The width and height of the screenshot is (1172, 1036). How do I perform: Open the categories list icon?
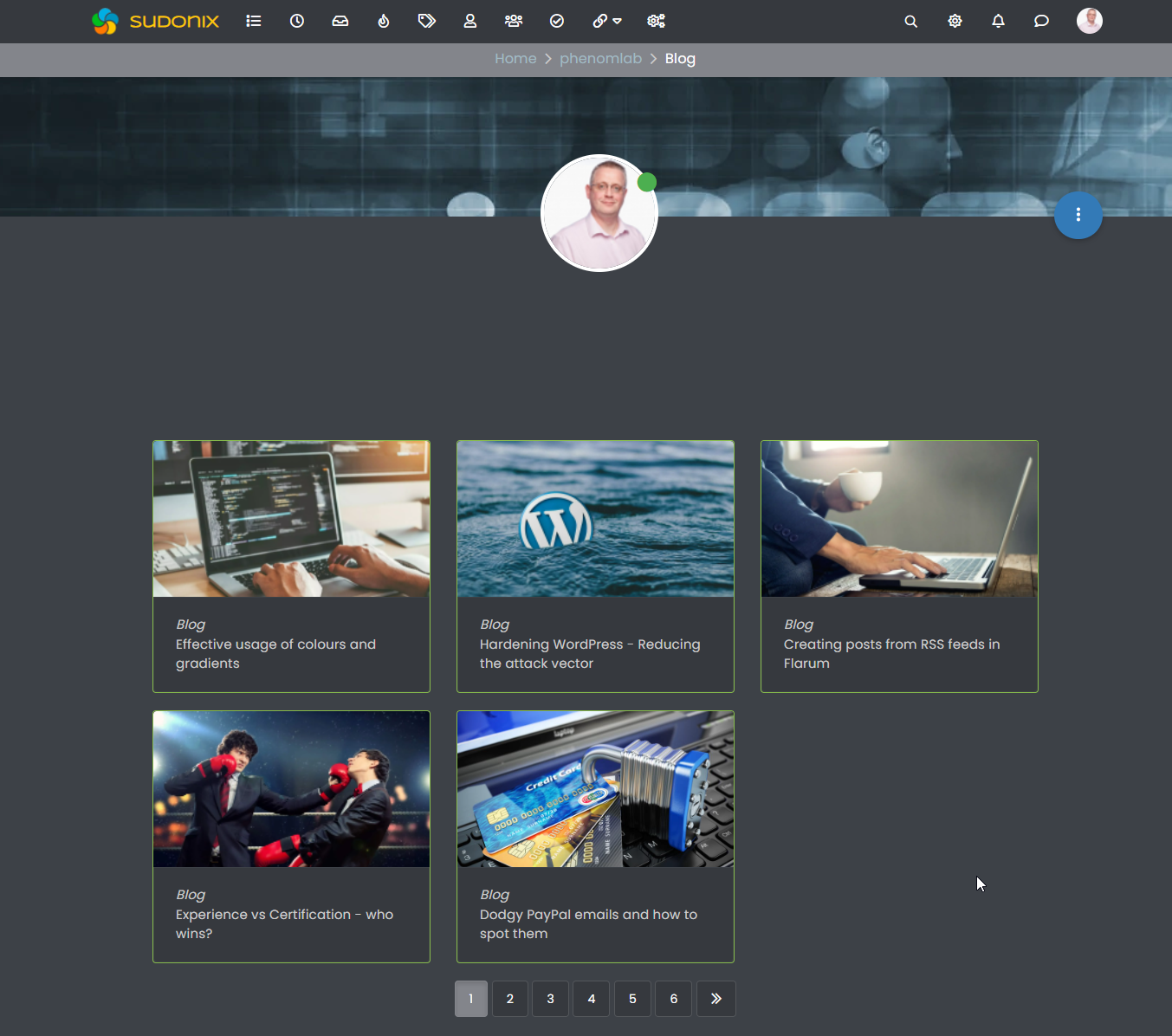[x=254, y=21]
